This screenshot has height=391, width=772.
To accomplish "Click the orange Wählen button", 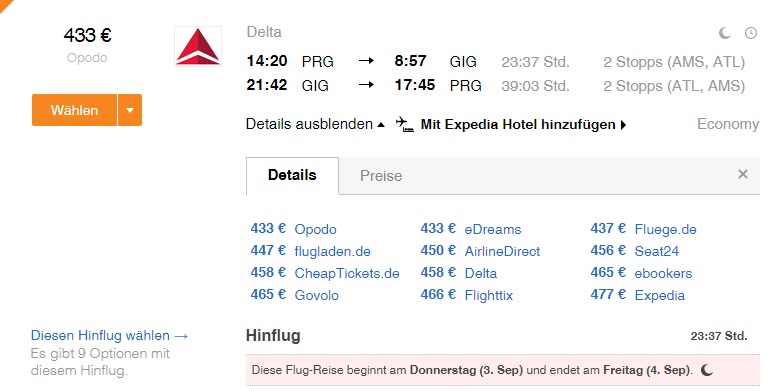I will (74, 110).
